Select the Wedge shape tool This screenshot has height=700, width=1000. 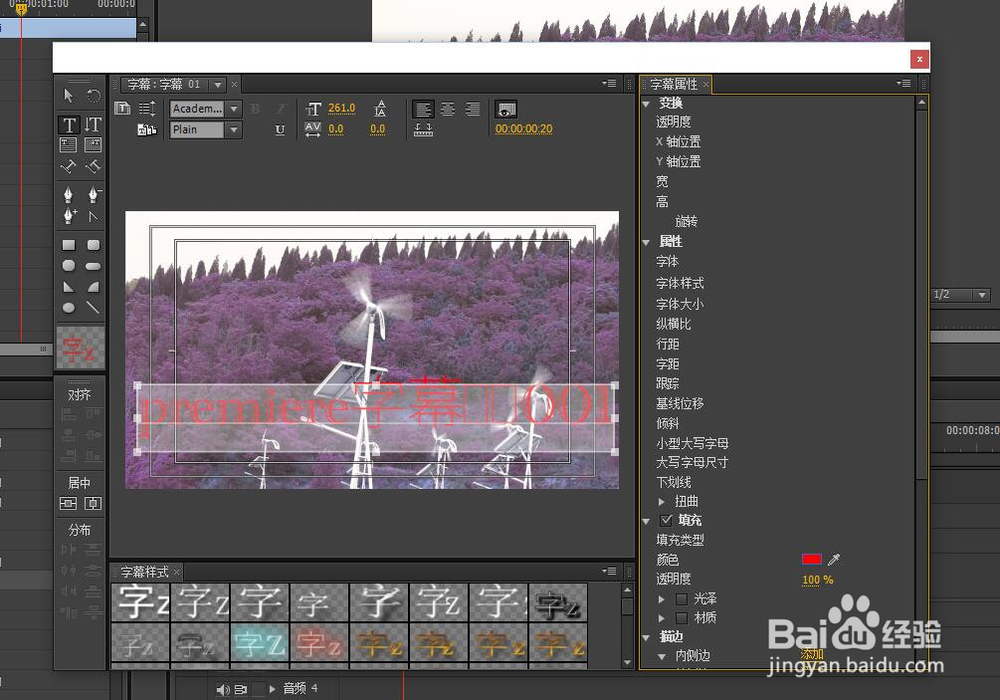69,287
